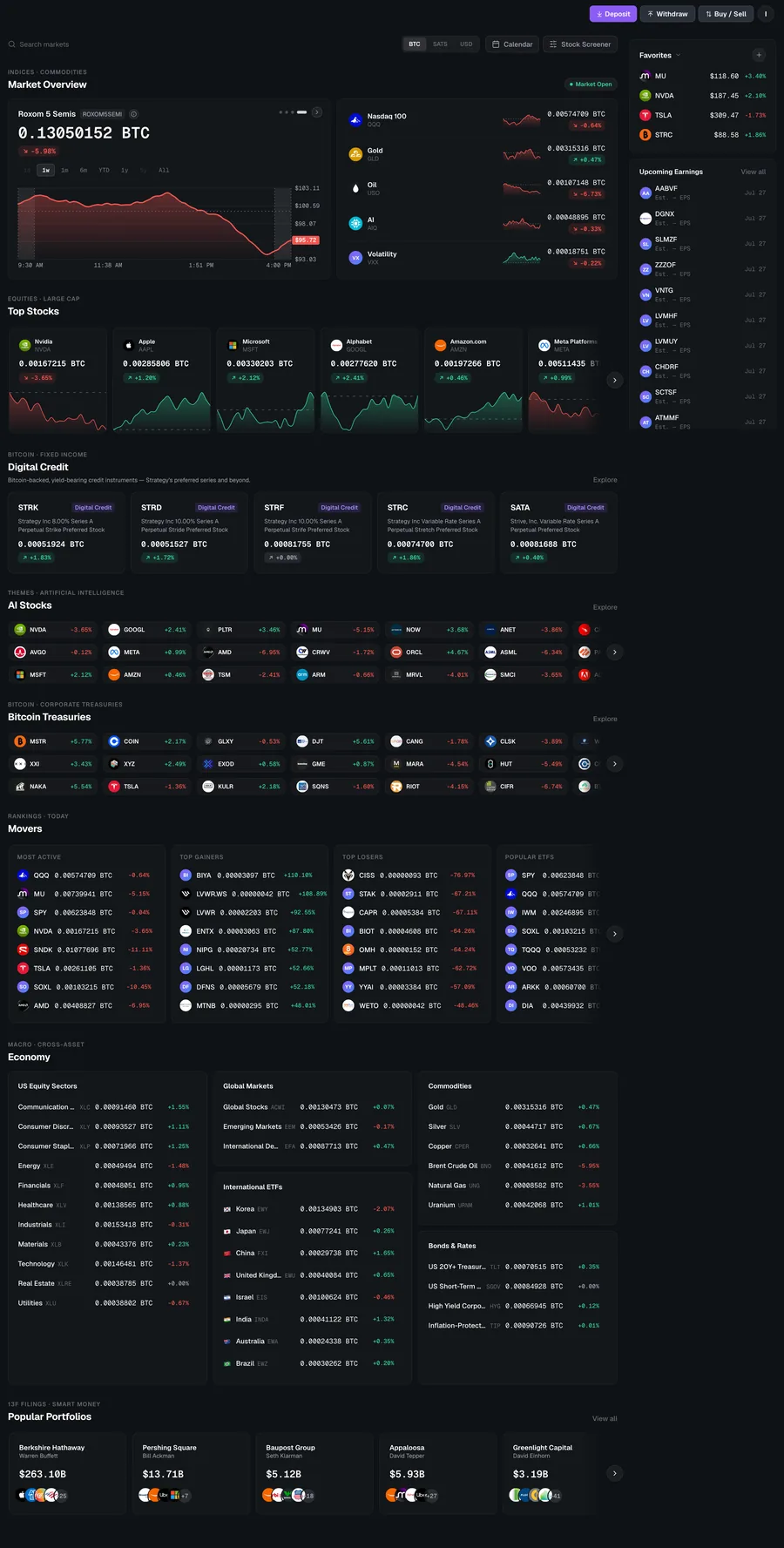
Task: Click the Meta Platforms logo in Top Stocks
Action: (544, 345)
